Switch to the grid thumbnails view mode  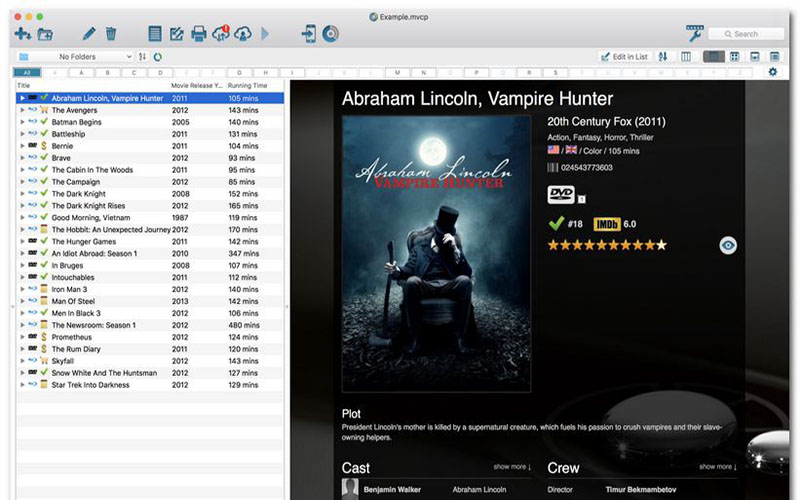734,57
